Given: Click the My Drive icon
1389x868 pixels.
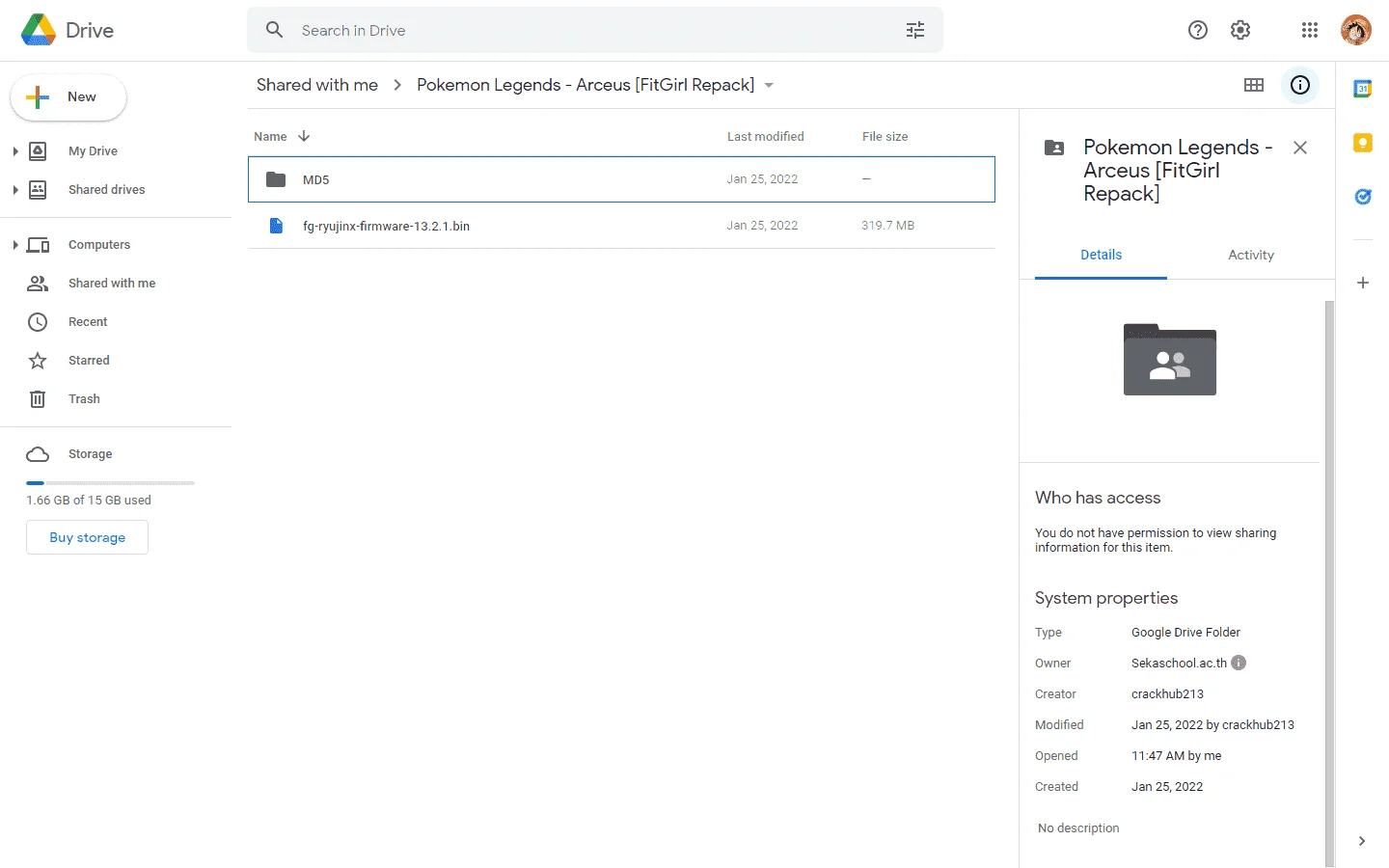Looking at the screenshot, I should click(x=38, y=151).
